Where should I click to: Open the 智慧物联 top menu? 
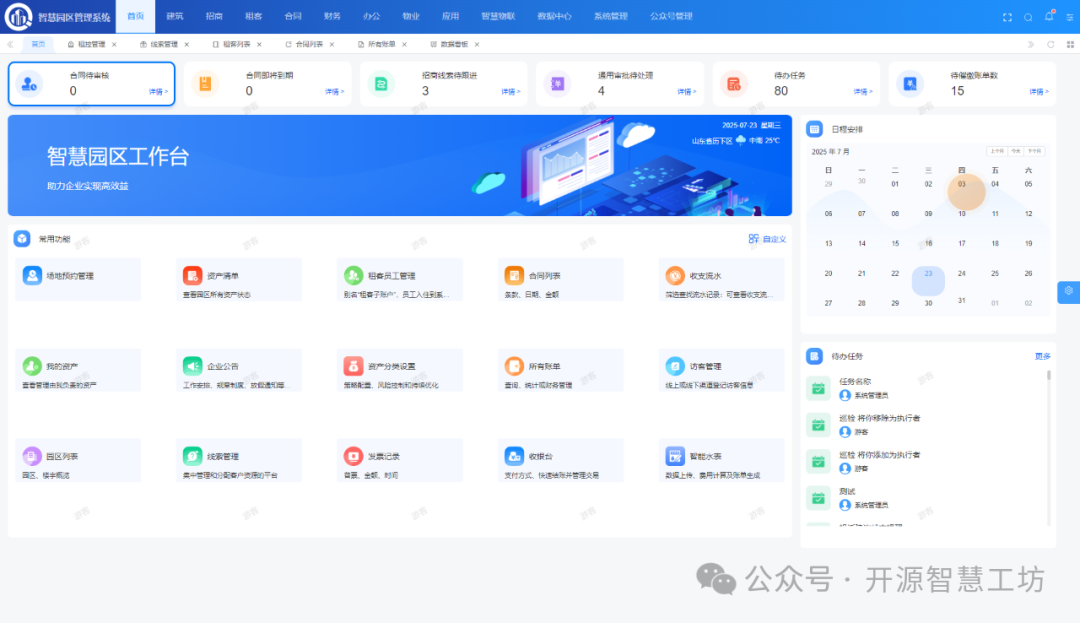click(498, 16)
